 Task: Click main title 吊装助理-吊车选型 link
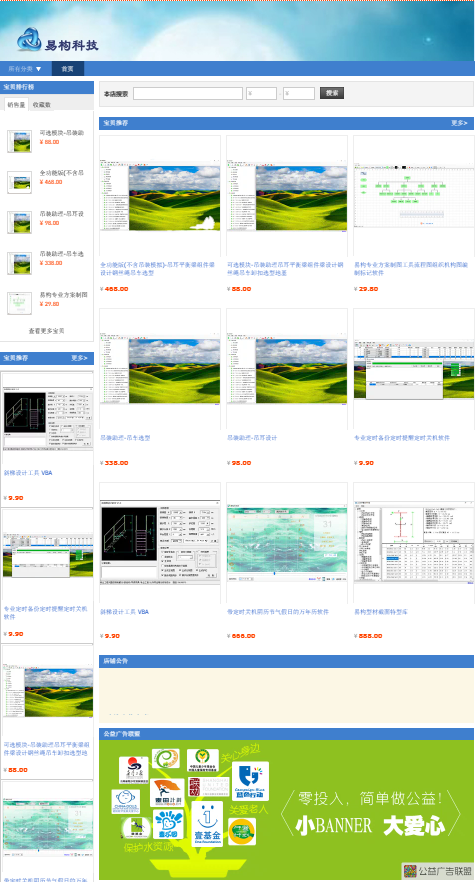point(124,438)
